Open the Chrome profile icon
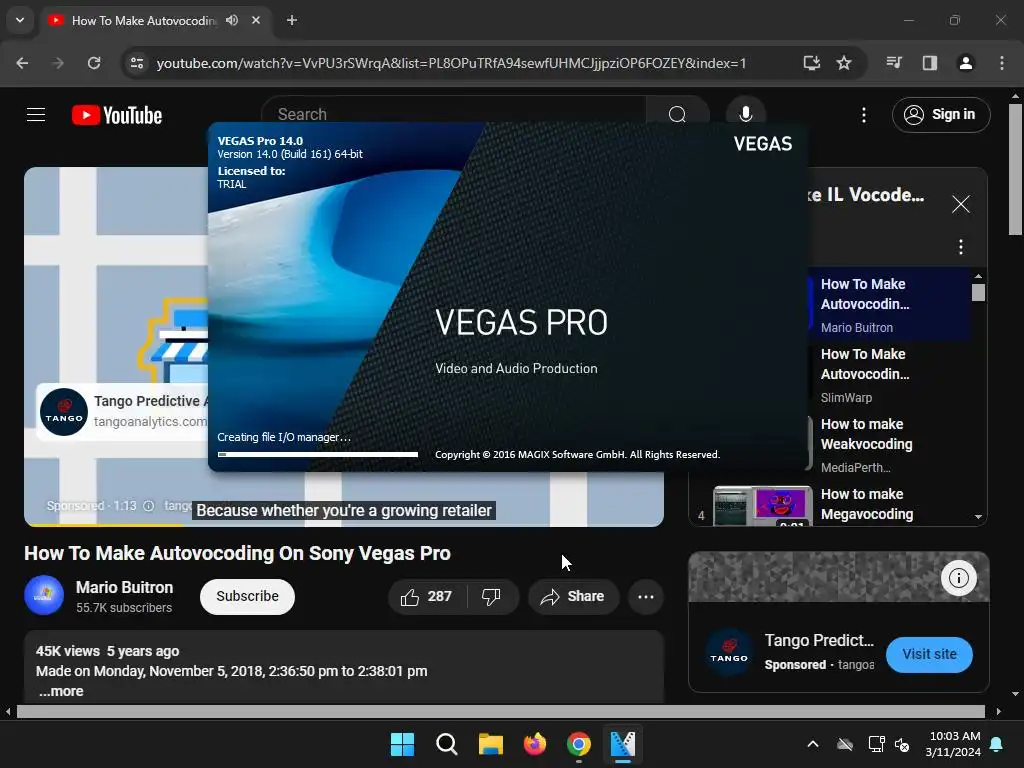Screen dimensions: 1024x768 (x=966, y=63)
